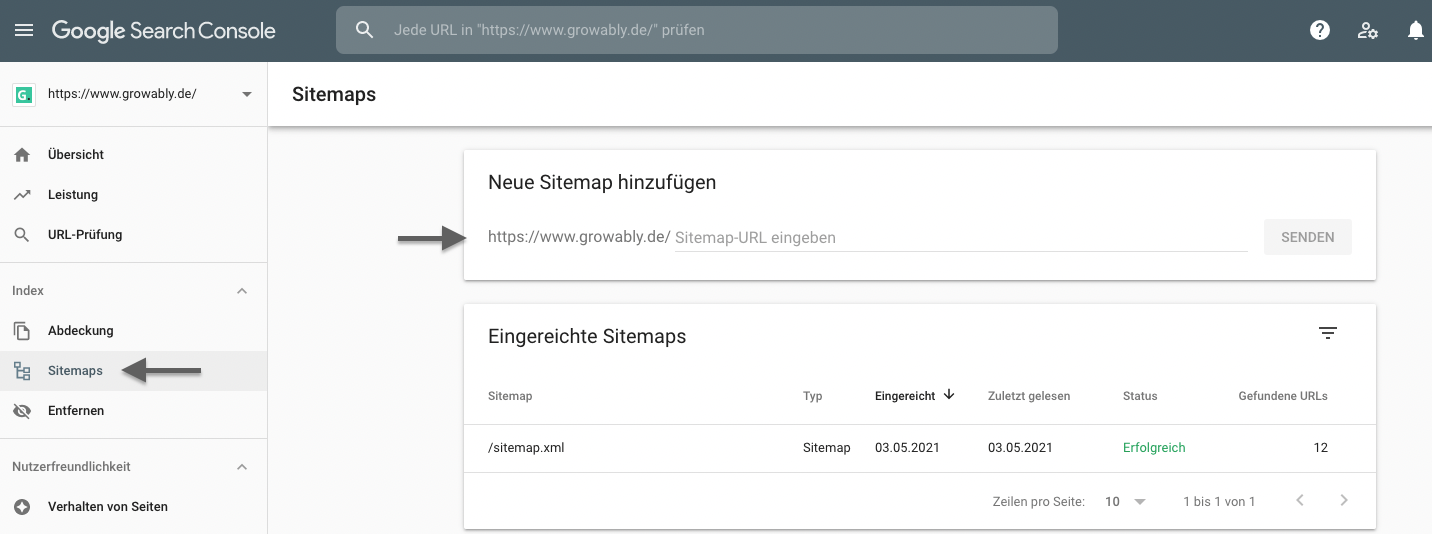This screenshot has height=534, width=1432.
Task: Click the Abdeckung pages icon
Action: (x=22, y=331)
